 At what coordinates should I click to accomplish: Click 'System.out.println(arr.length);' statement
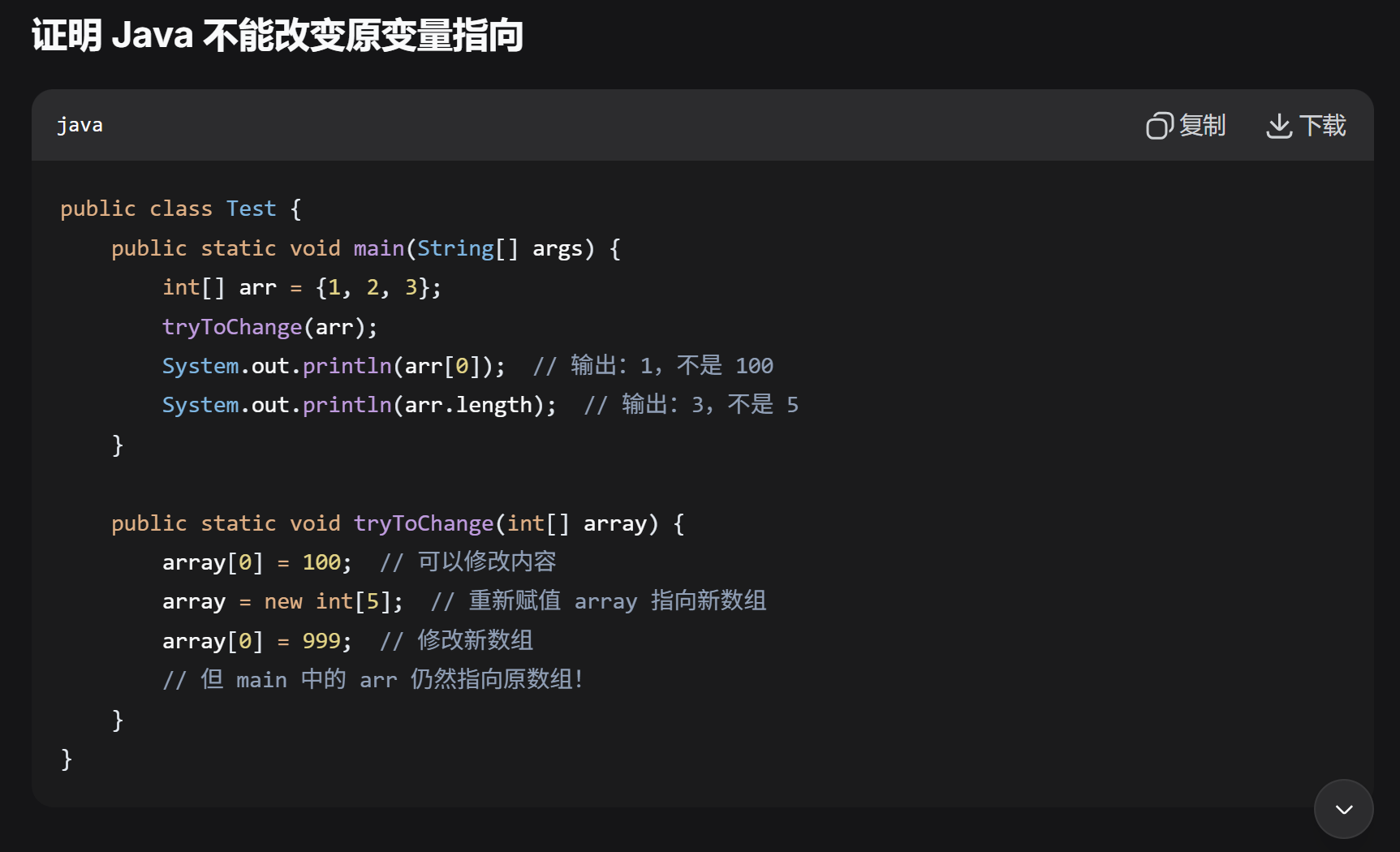pos(360,405)
